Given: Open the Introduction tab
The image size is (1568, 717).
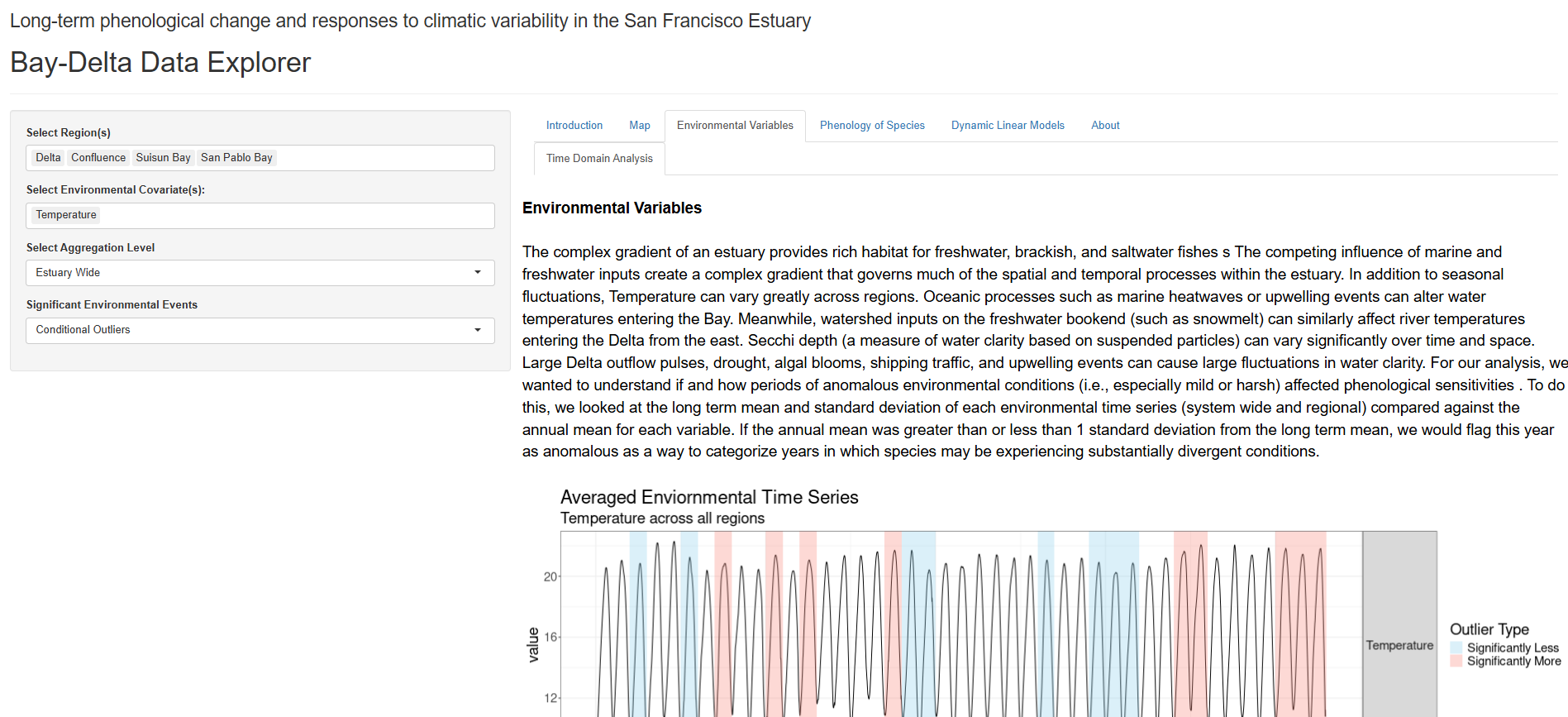Looking at the screenshot, I should coord(574,126).
